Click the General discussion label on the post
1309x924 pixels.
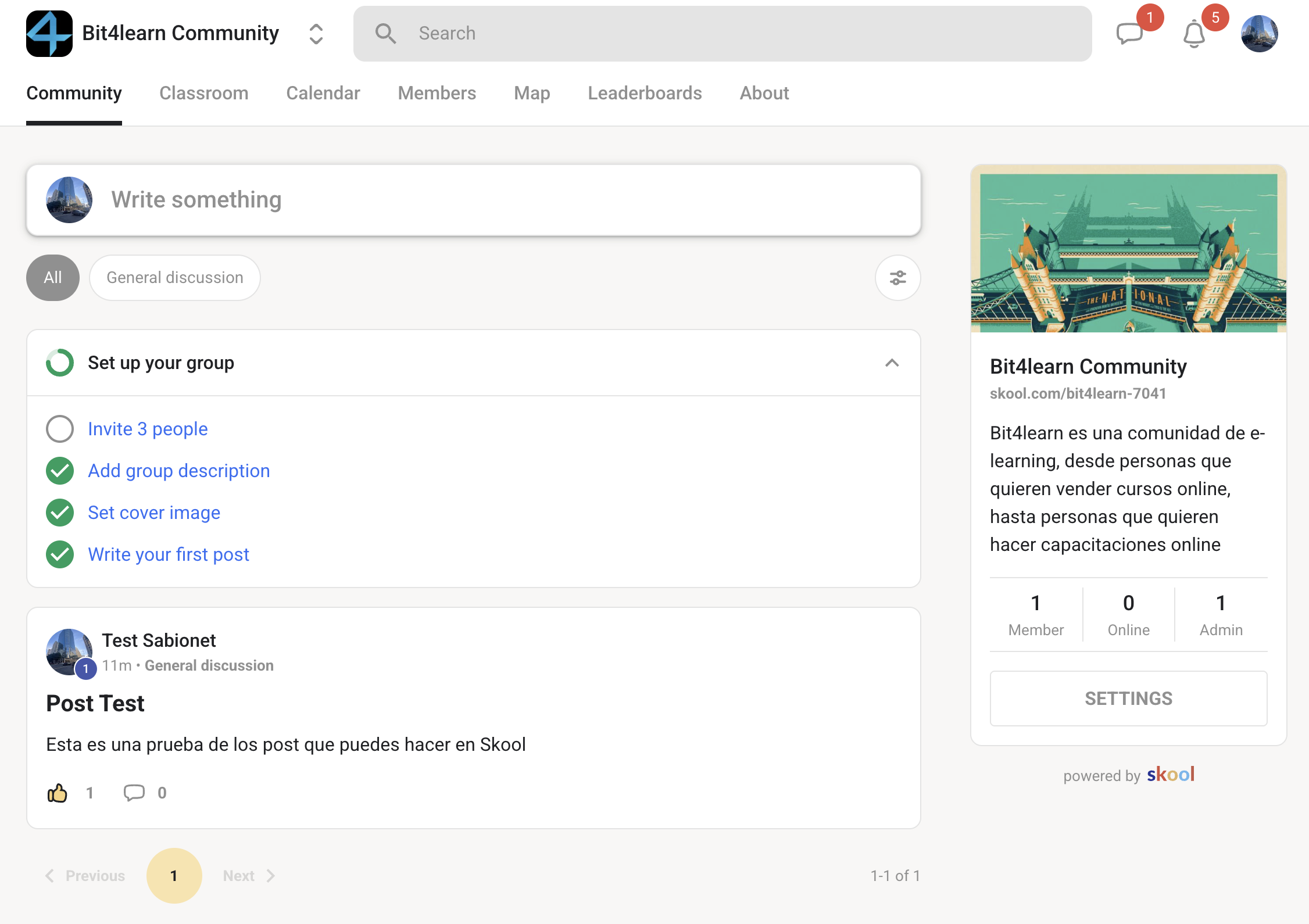click(x=209, y=665)
